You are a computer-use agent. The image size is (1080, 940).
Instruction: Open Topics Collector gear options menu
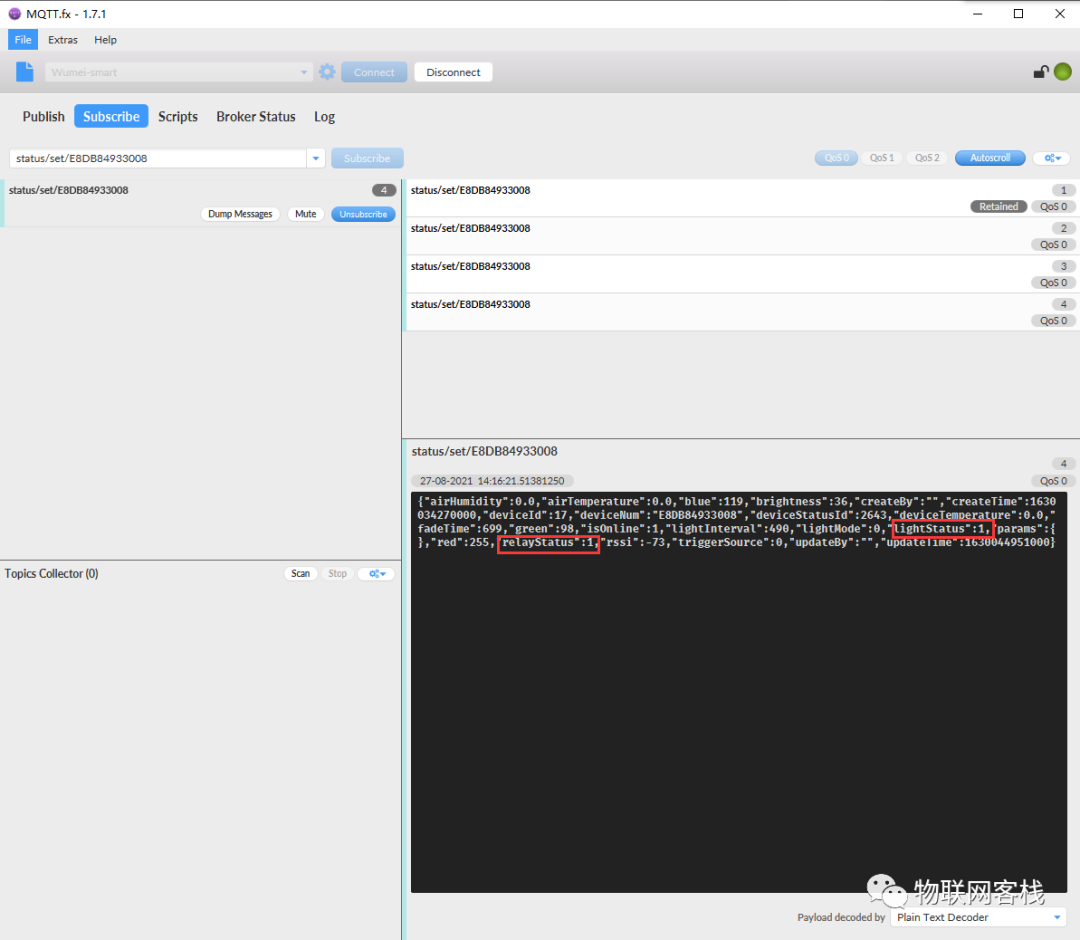377,574
